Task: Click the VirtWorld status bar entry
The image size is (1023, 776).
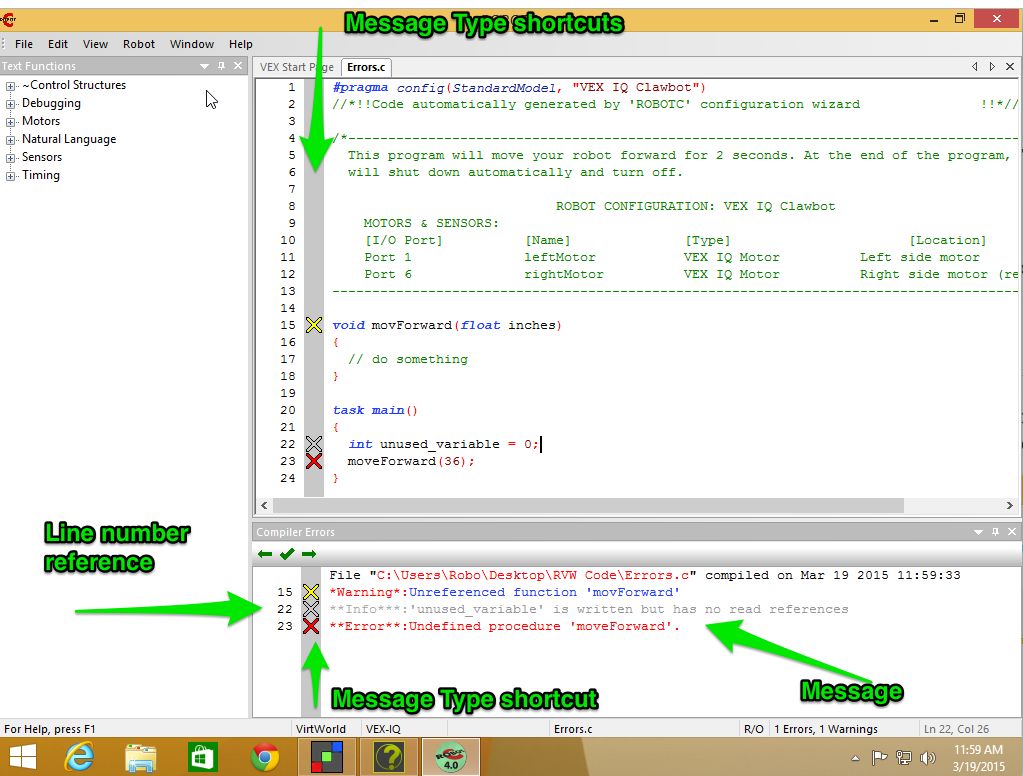Action: tap(321, 729)
